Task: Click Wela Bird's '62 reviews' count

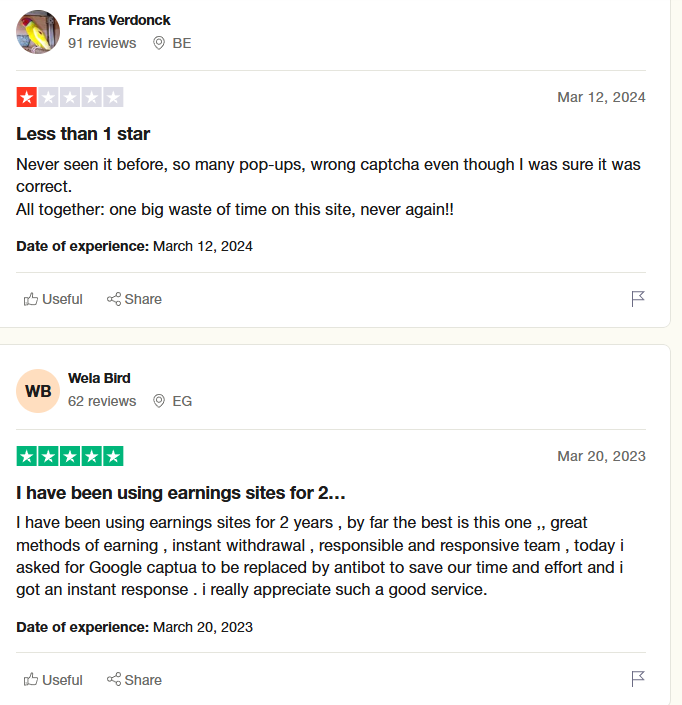Action: click(102, 401)
